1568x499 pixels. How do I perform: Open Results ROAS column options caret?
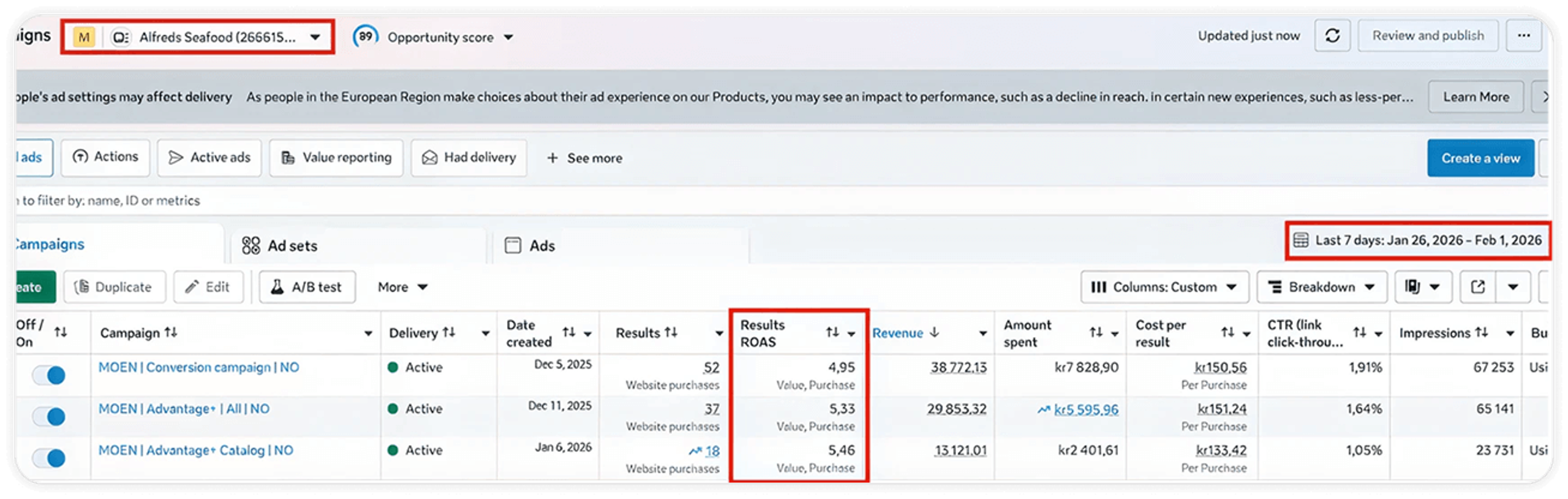[851, 333]
